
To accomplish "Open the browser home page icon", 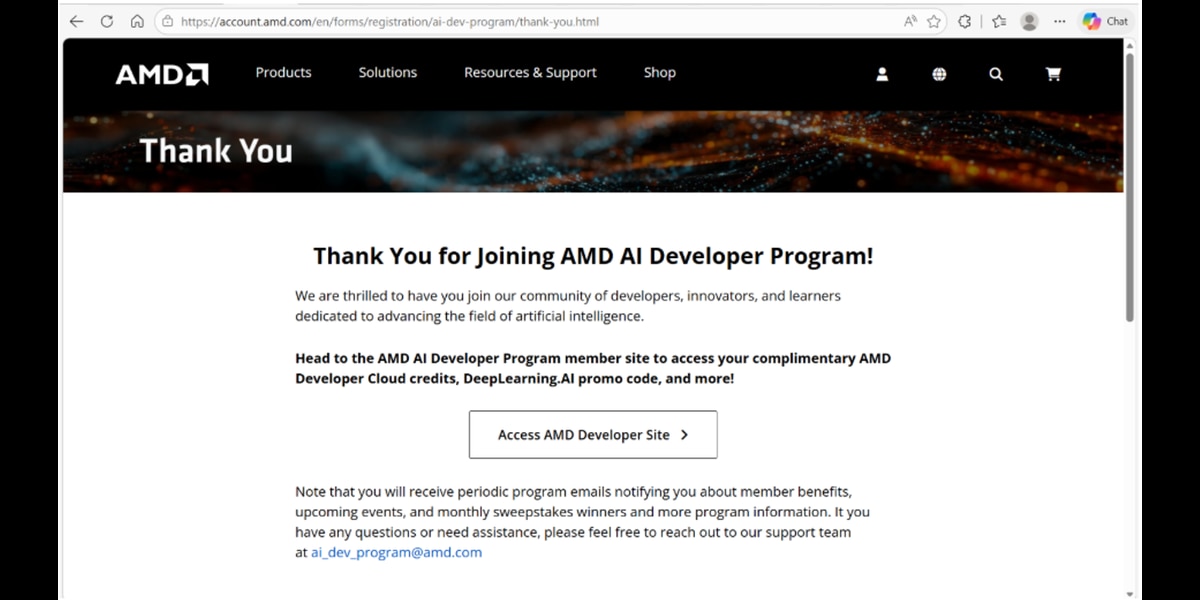I will tap(137, 21).
